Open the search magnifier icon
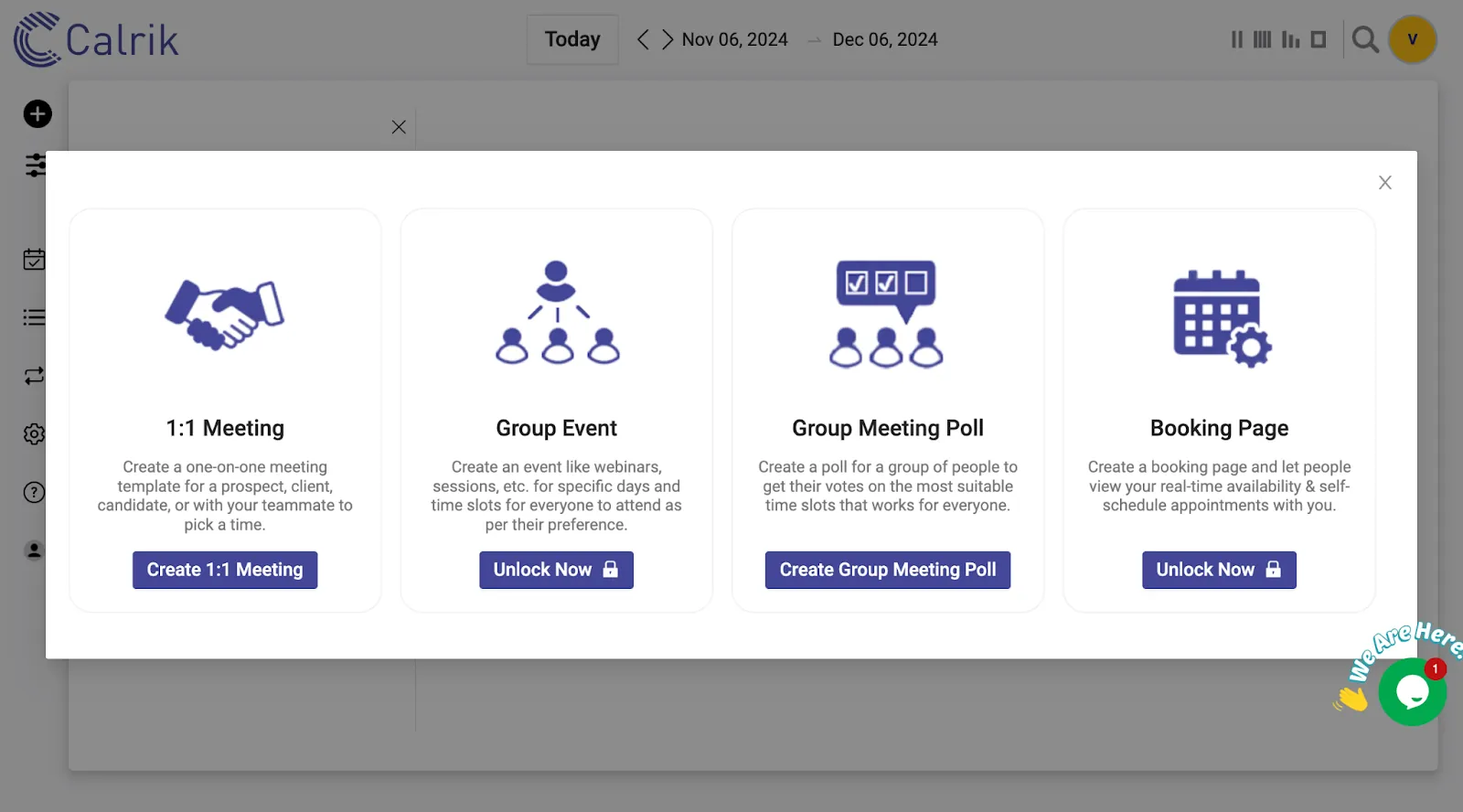Viewport: 1463px width, 812px height. (x=1365, y=39)
